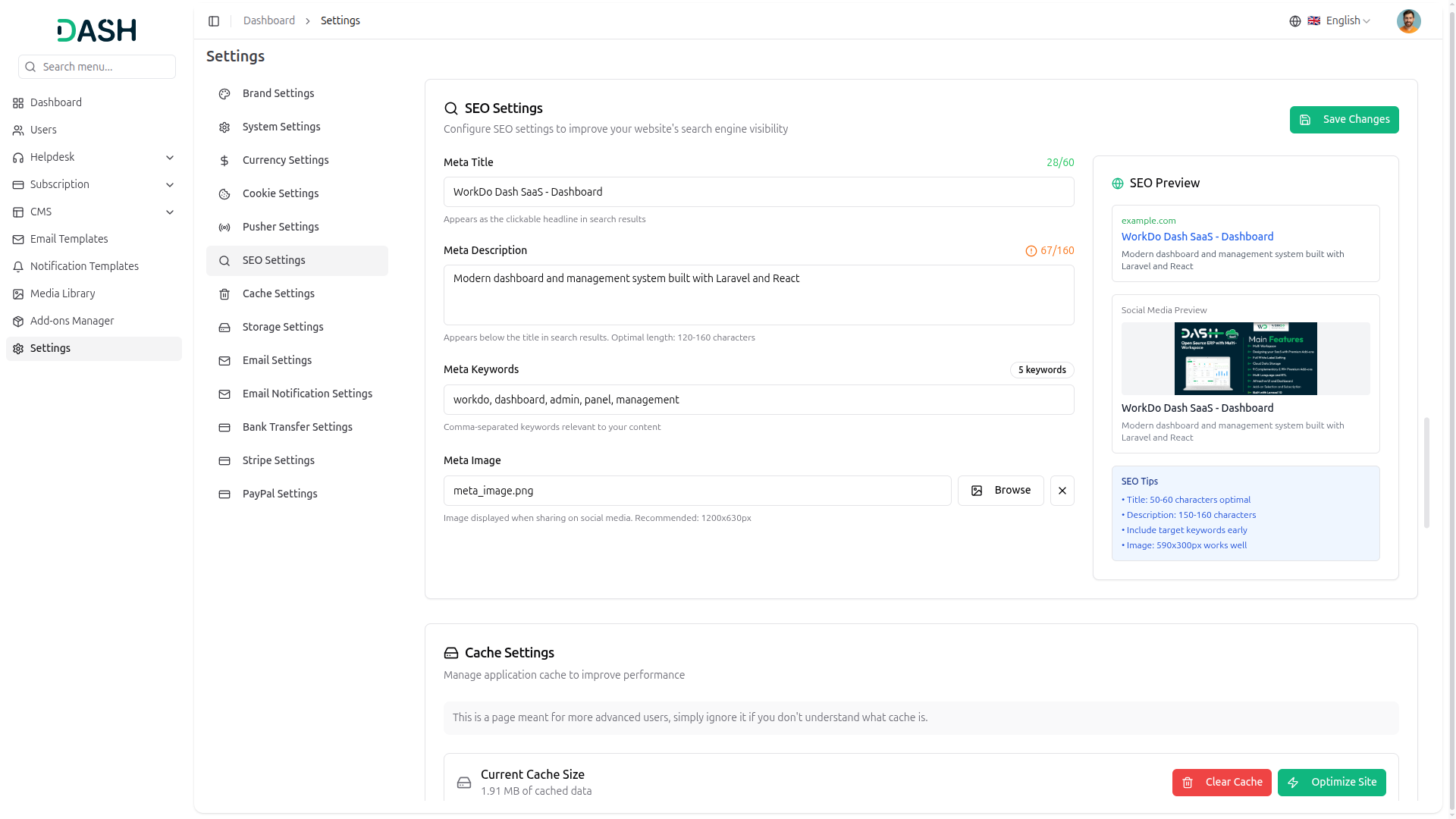Expand the CMS menu chevron
Viewport: 1456px width, 819px height.
coord(170,212)
